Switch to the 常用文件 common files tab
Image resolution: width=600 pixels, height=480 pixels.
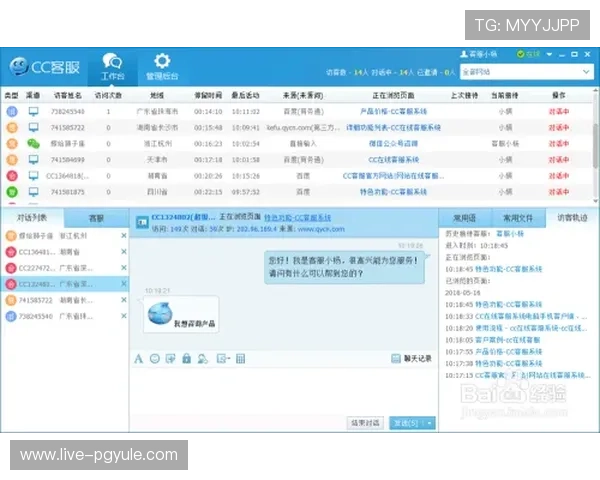tap(518, 218)
